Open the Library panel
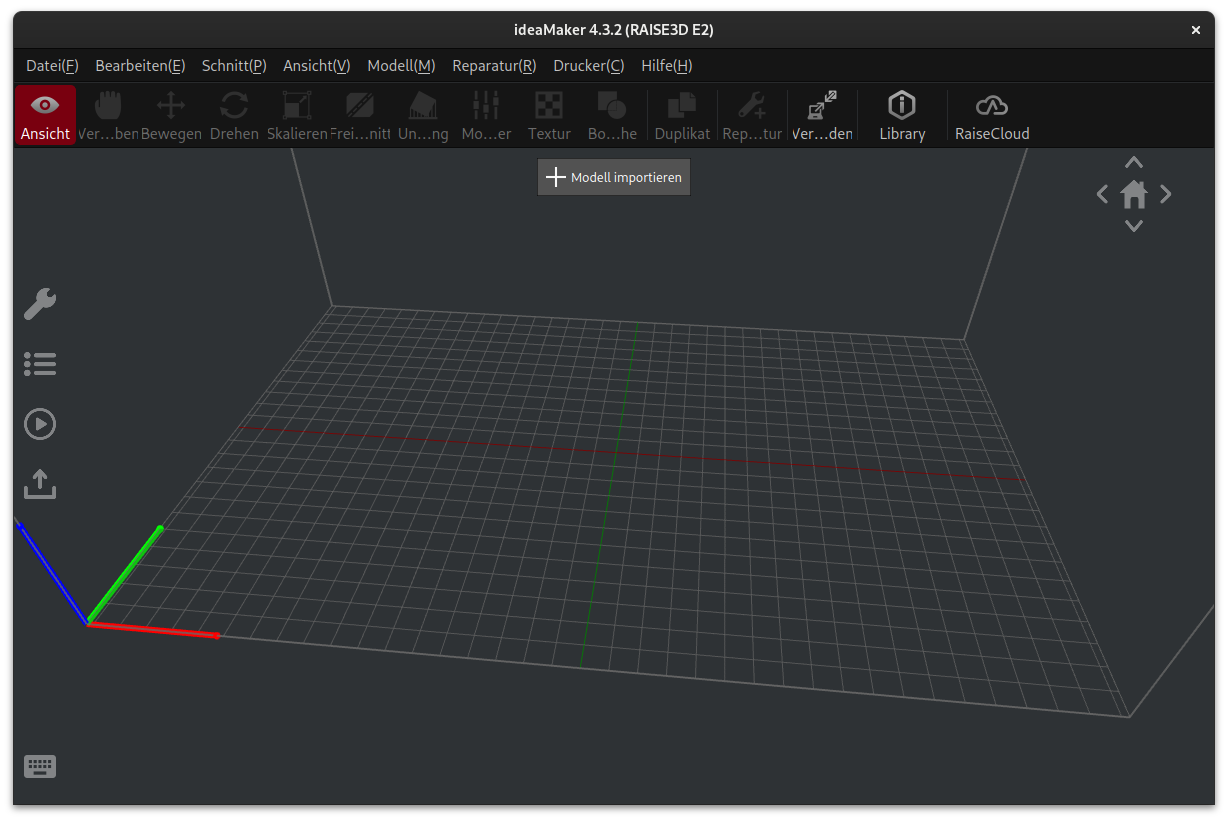1228x821 pixels. pos(902,115)
